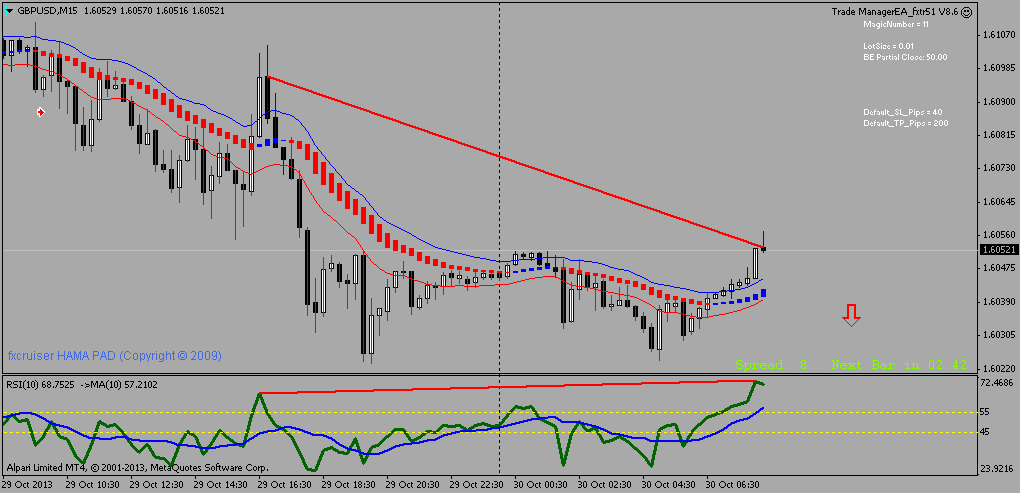Image resolution: width=1020 pixels, height=493 pixels.
Task: Click the 1.60305 price scale label
Action: point(997,334)
